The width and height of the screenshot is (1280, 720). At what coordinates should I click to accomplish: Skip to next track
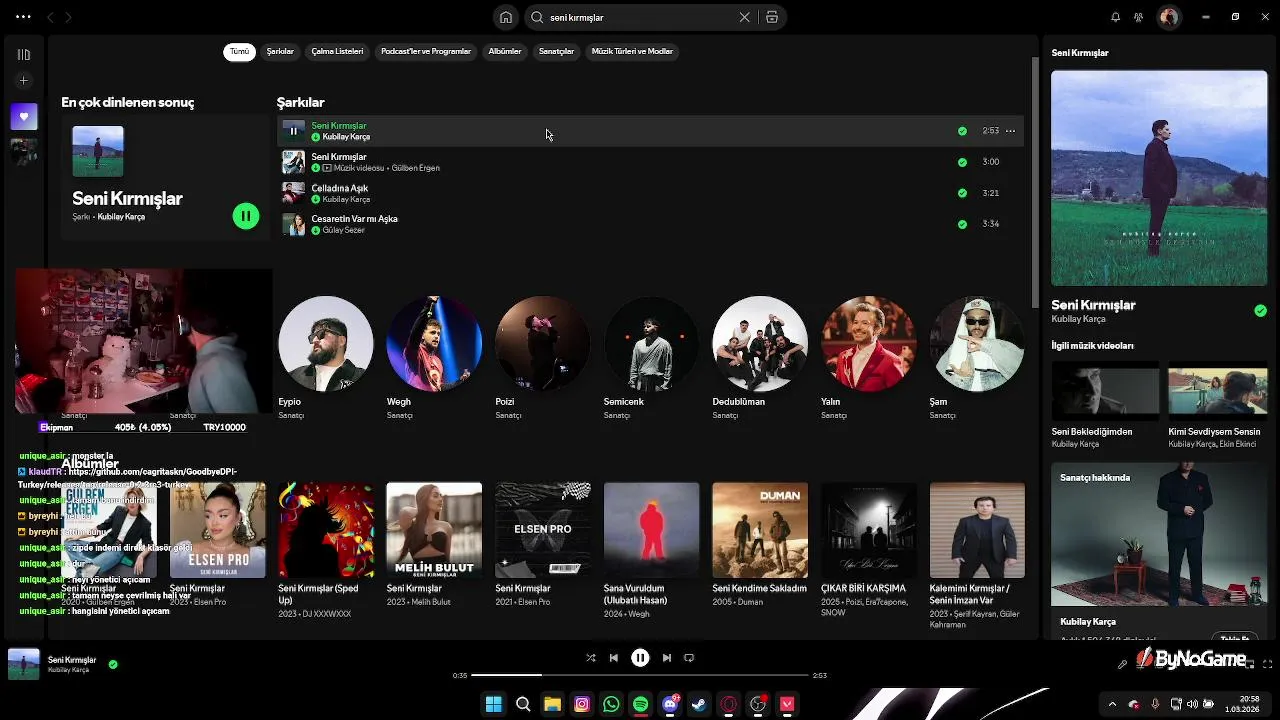pyautogui.click(x=666, y=658)
